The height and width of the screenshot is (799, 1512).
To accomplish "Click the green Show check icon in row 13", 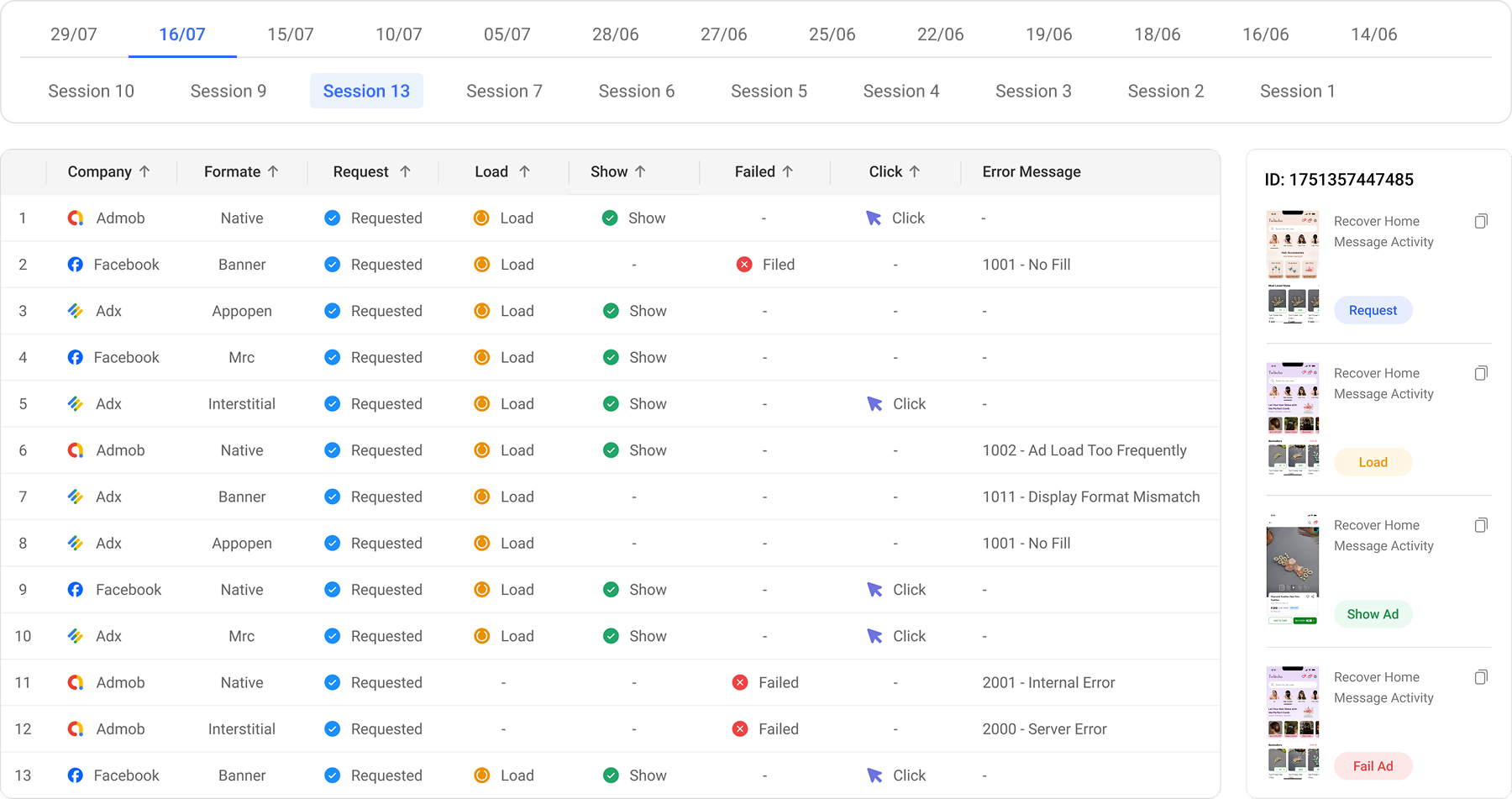I will [612, 775].
